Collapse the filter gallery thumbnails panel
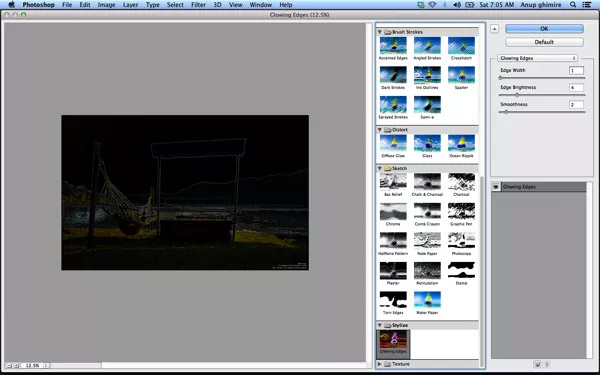 (494, 29)
